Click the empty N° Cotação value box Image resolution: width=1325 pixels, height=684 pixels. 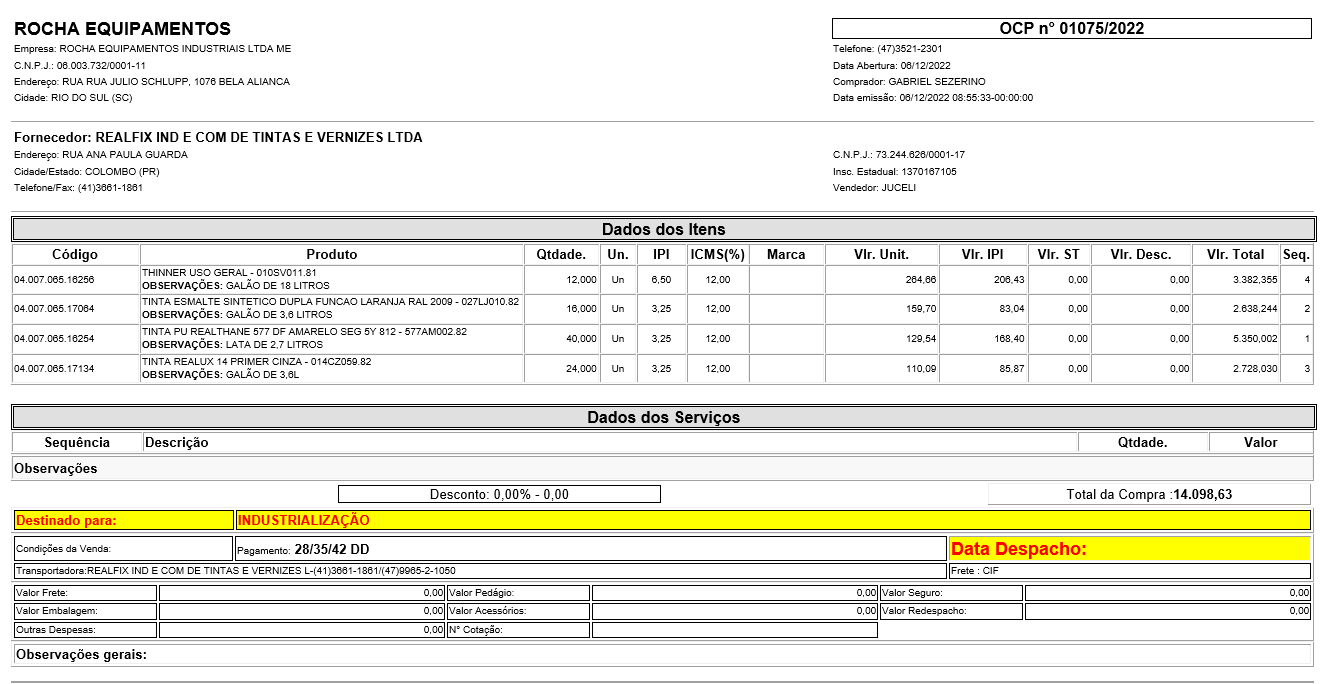734,630
